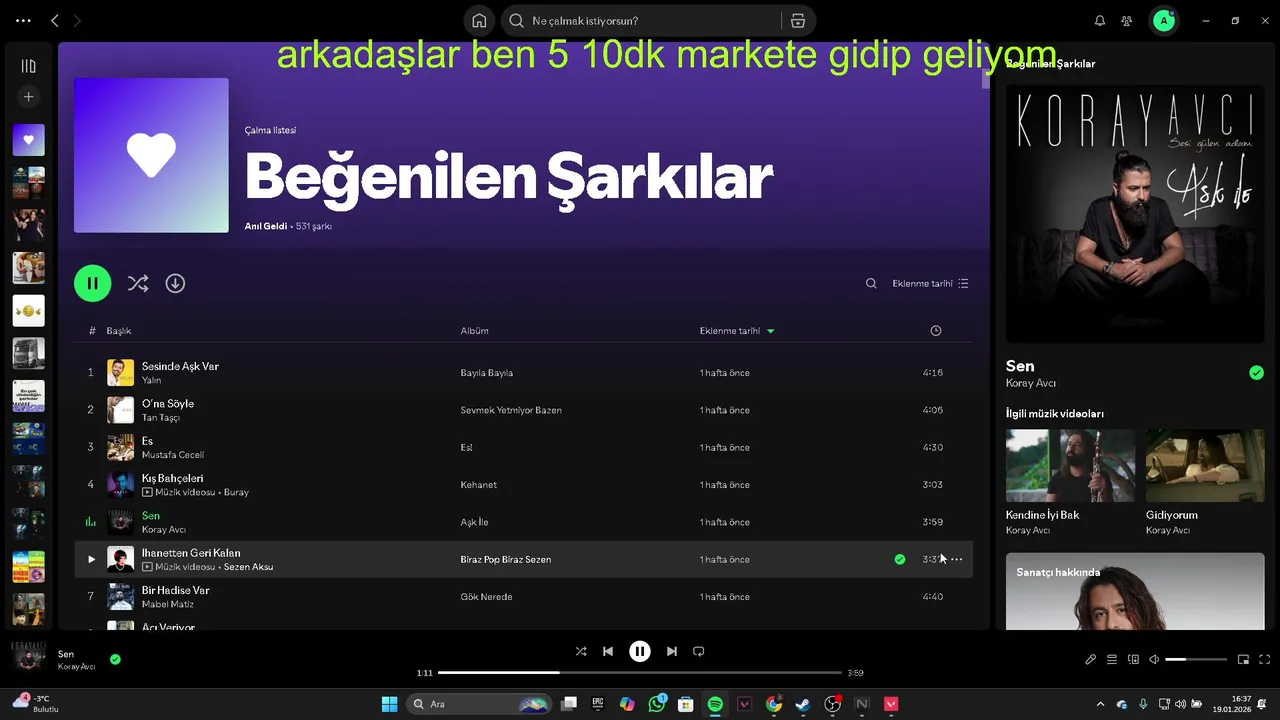Pause playback in bottom player bar
The width and height of the screenshot is (1280, 720).
[640, 651]
